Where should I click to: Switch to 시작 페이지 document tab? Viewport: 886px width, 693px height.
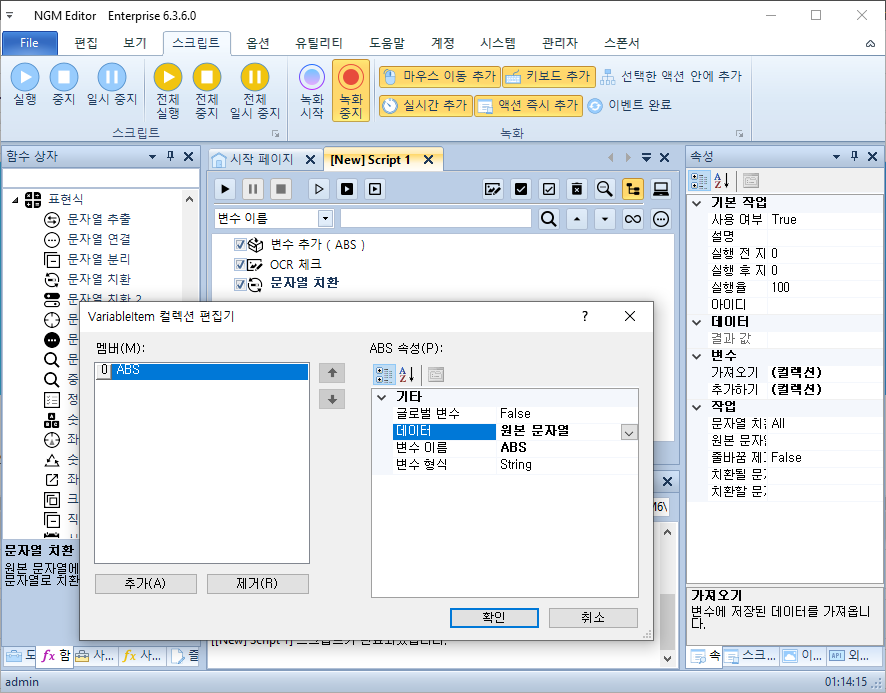[x=261, y=159]
